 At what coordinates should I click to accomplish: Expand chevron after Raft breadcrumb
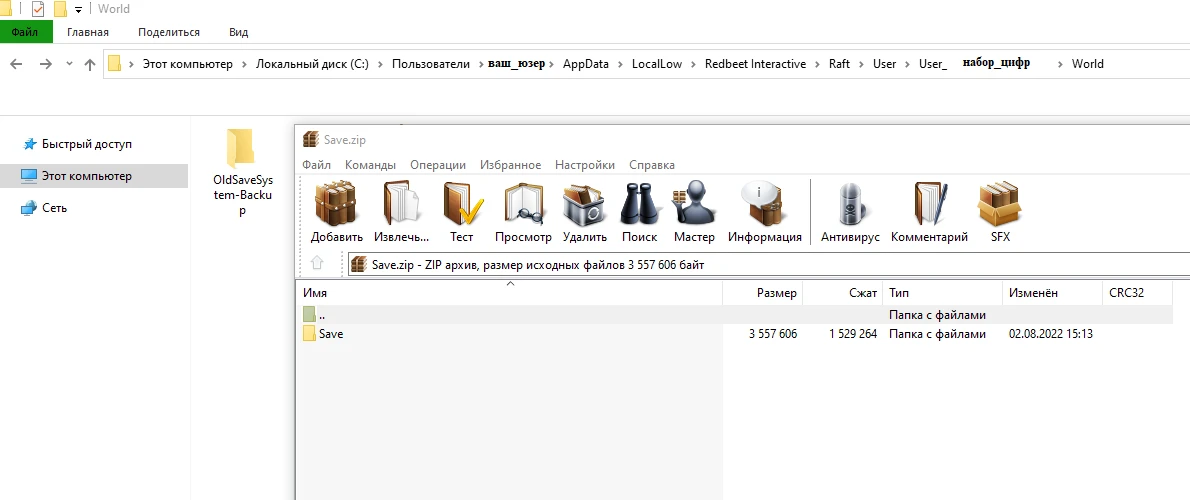[x=862, y=64]
